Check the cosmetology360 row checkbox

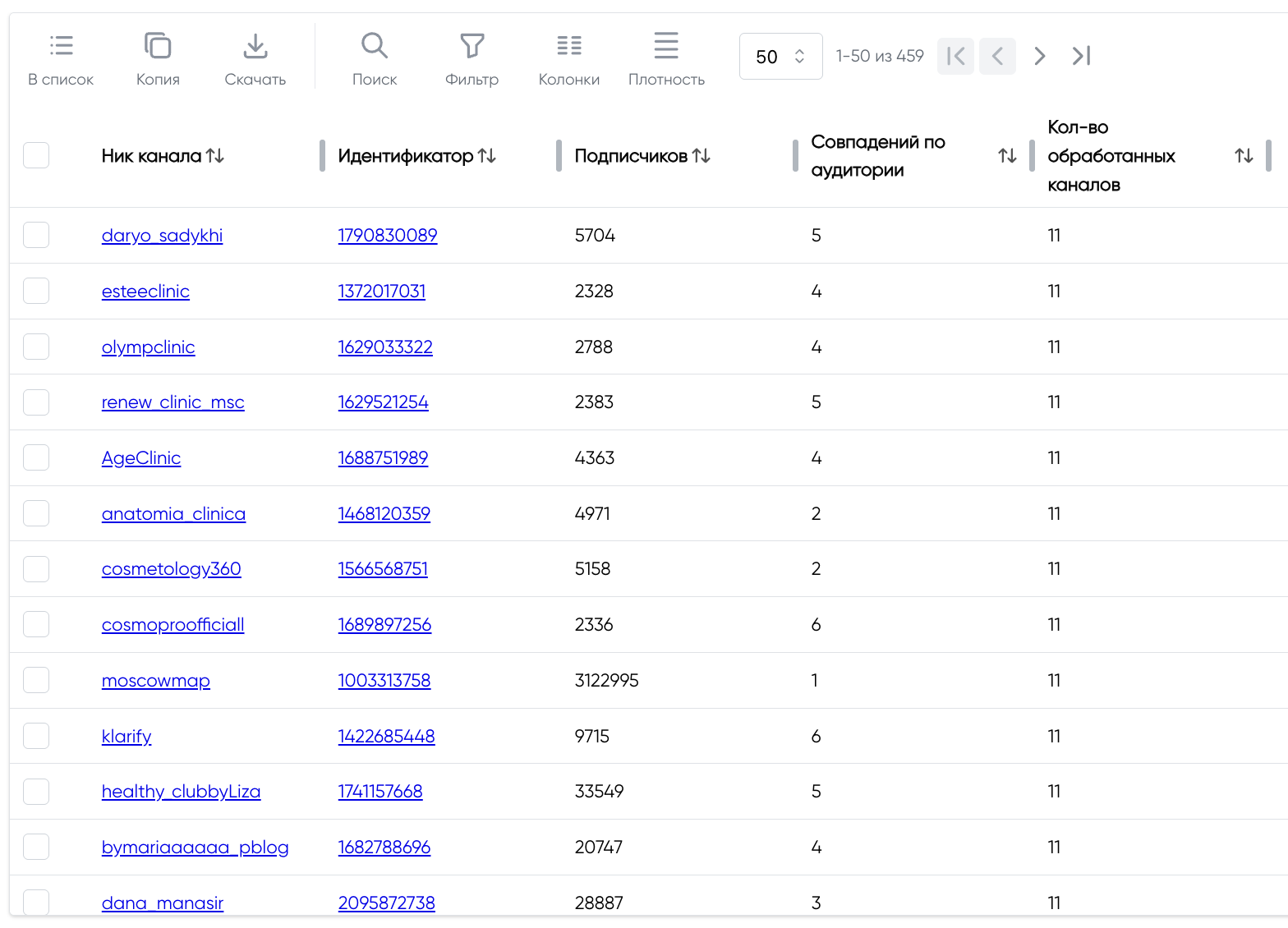[x=36, y=569]
